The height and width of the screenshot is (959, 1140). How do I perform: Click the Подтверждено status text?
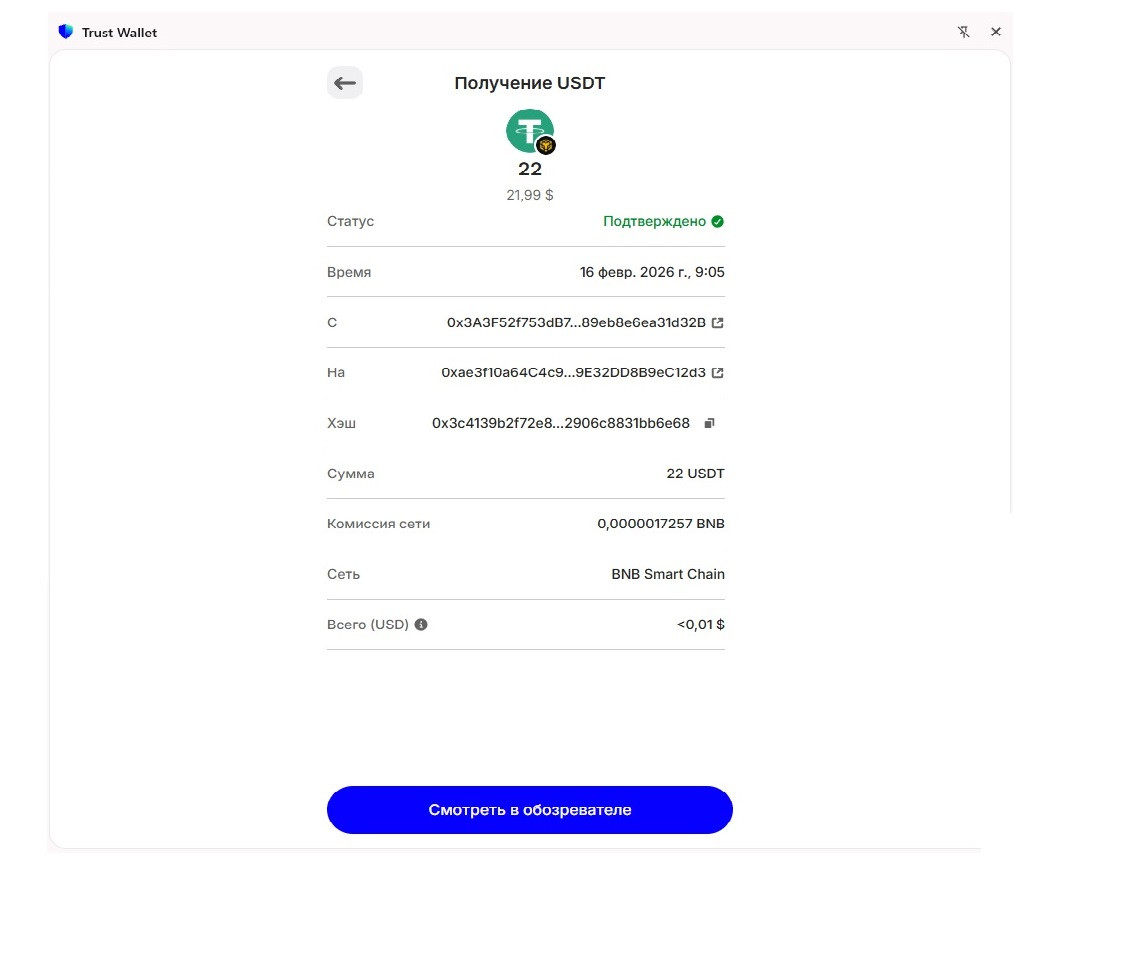point(654,222)
